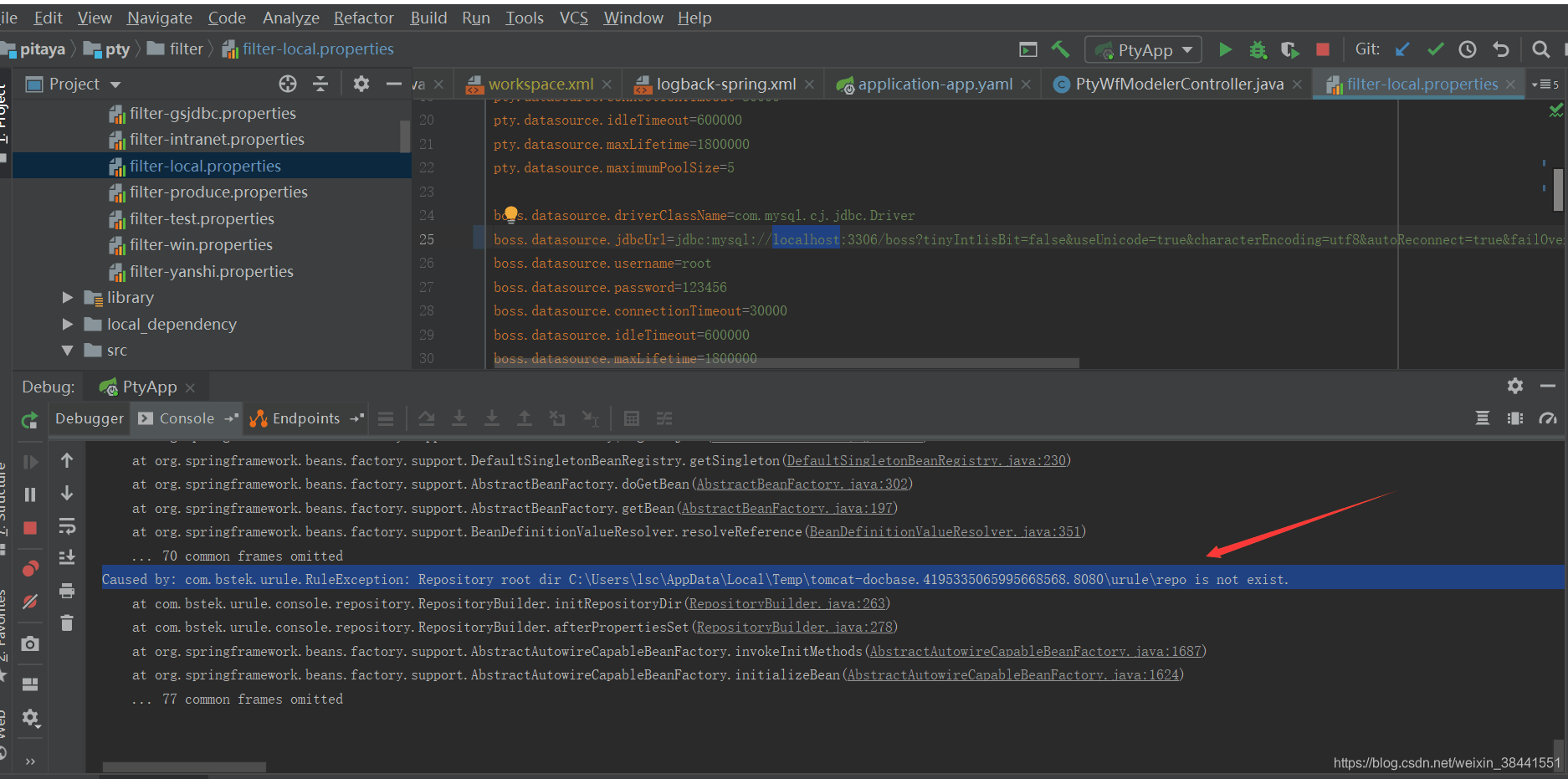Stop the running application in the top toolbar
Viewport: 1568px width, 779px height.
1323,49
